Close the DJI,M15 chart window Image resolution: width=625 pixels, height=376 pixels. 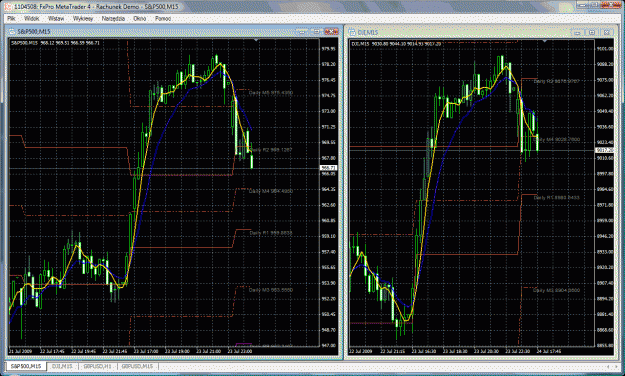(x=607, y=32)
